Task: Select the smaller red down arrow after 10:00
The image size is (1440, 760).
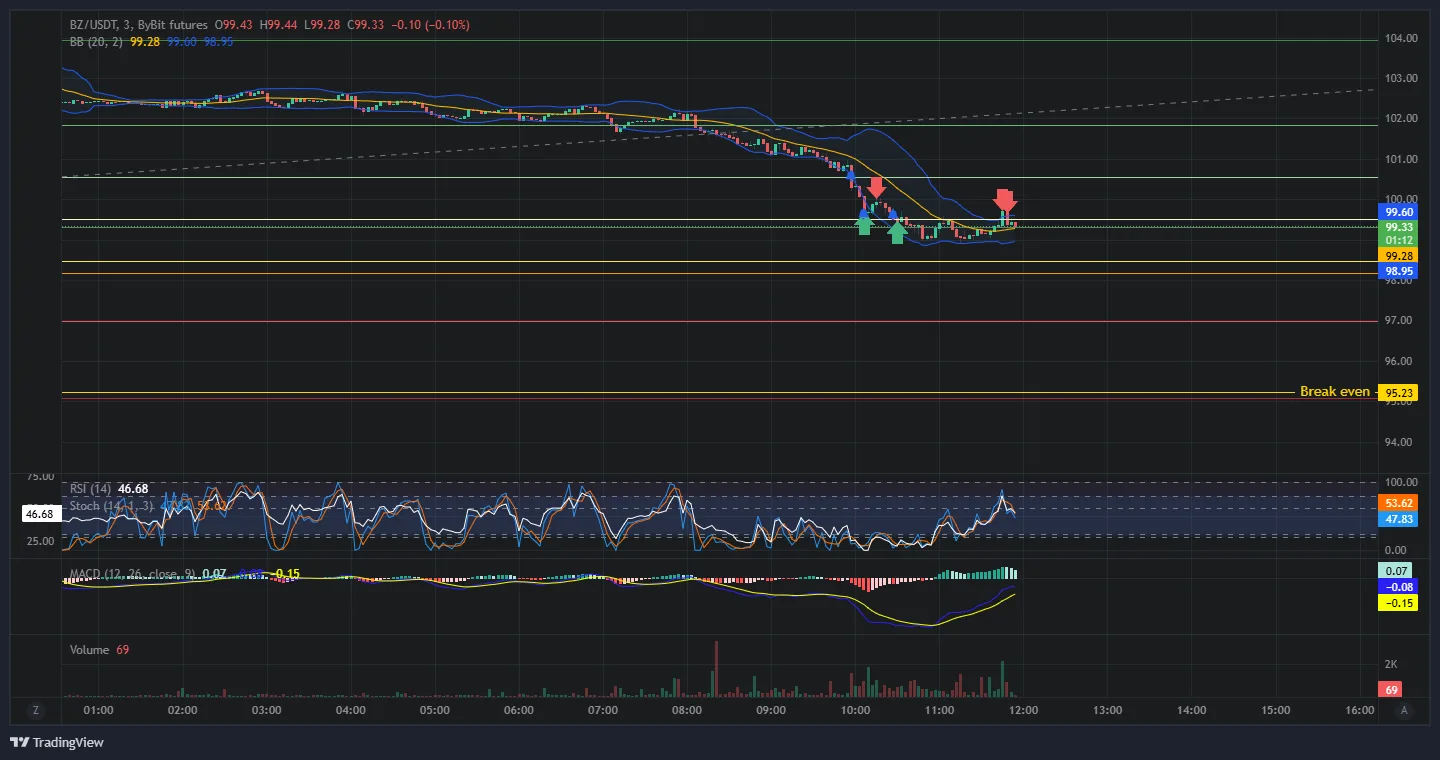Action: click(x=876, y=187)
